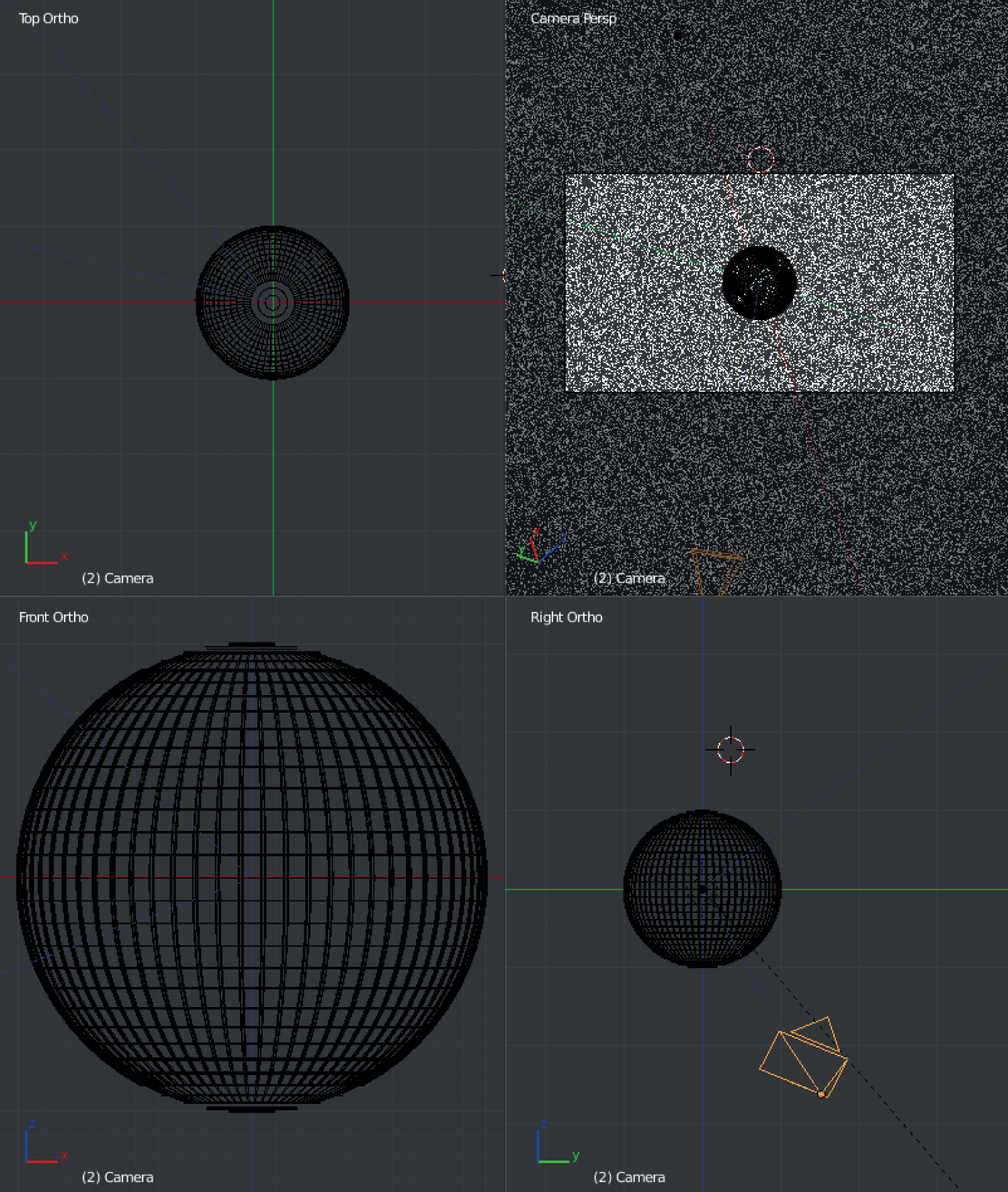1008x1192 pixels.
Task: Click the 'Top Ortho' viewport label
Action: pos(48,19)
